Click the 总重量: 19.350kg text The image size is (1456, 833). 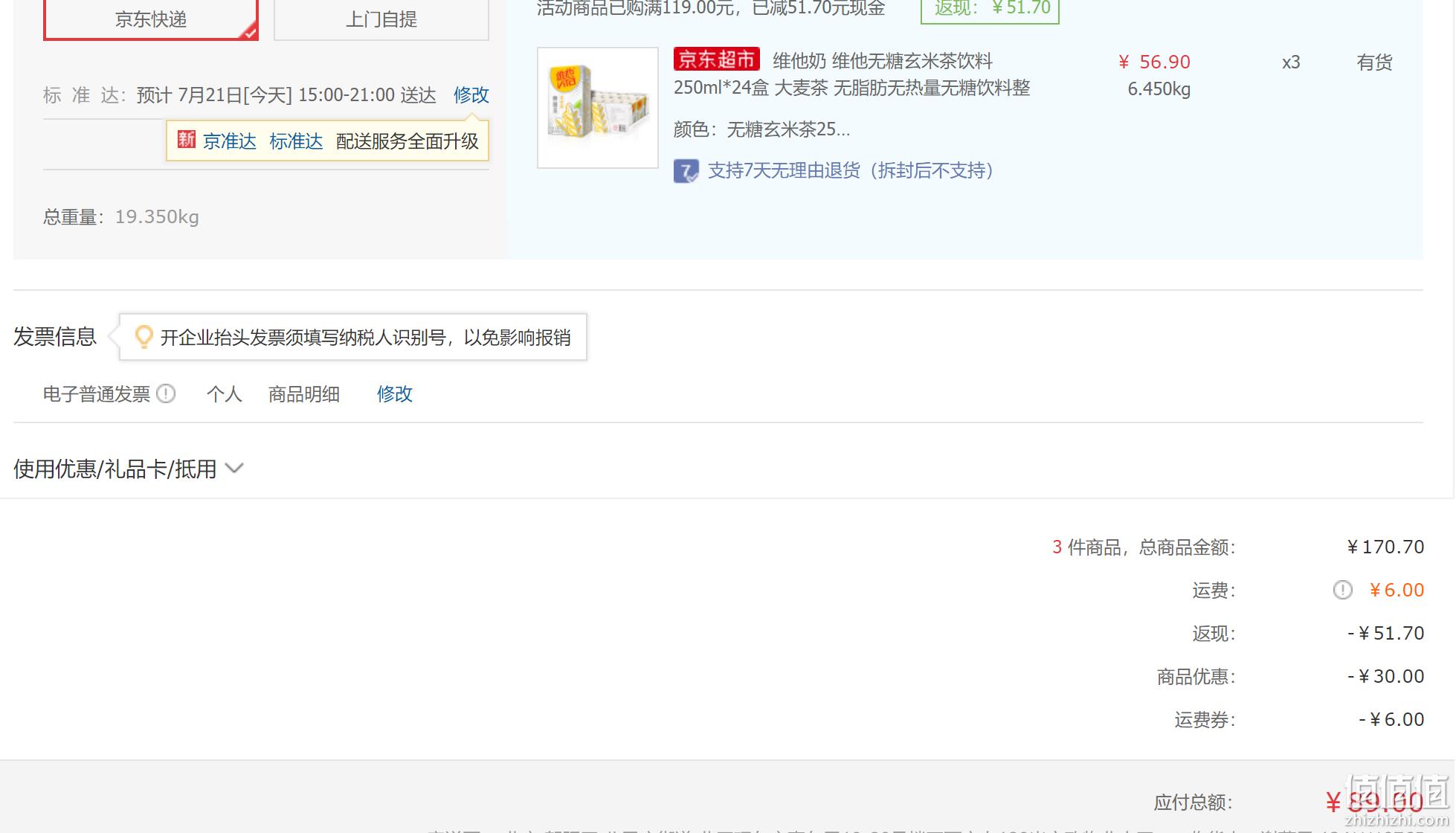coord(121,217)
